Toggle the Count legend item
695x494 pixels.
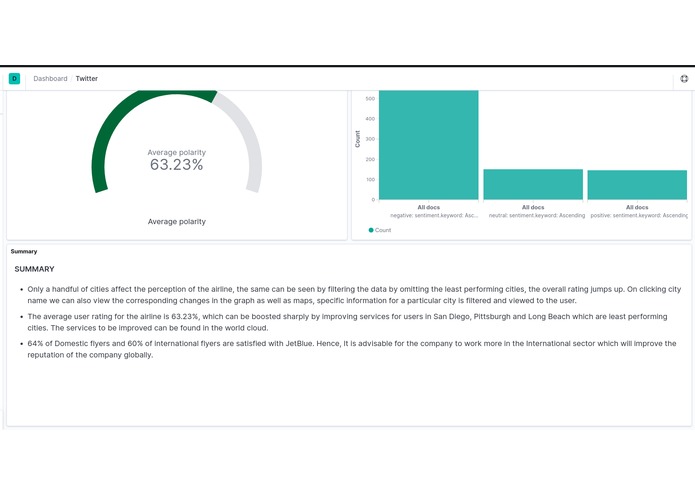(x=380, y=230)
